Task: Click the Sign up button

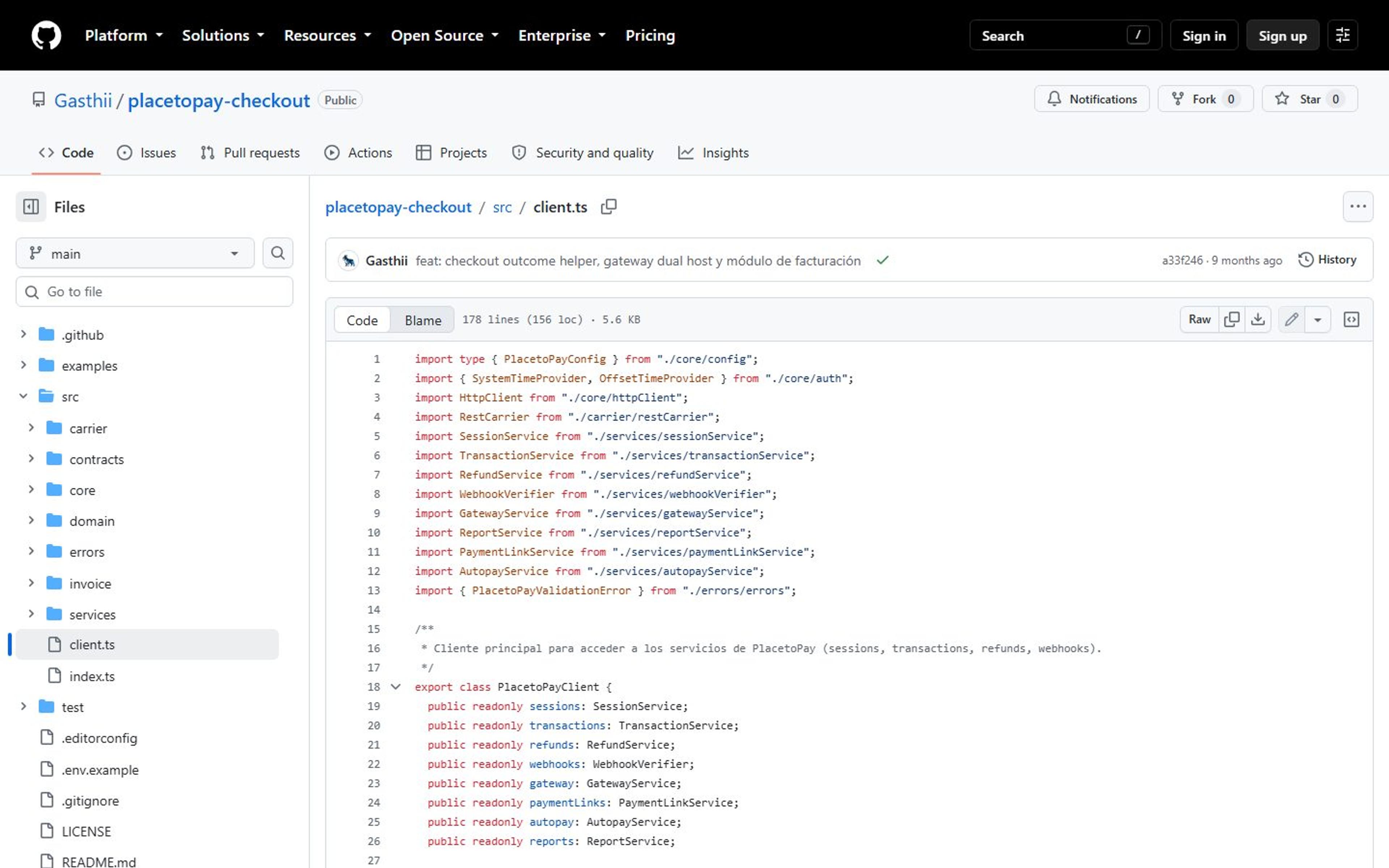Action: pos(1282,35)
